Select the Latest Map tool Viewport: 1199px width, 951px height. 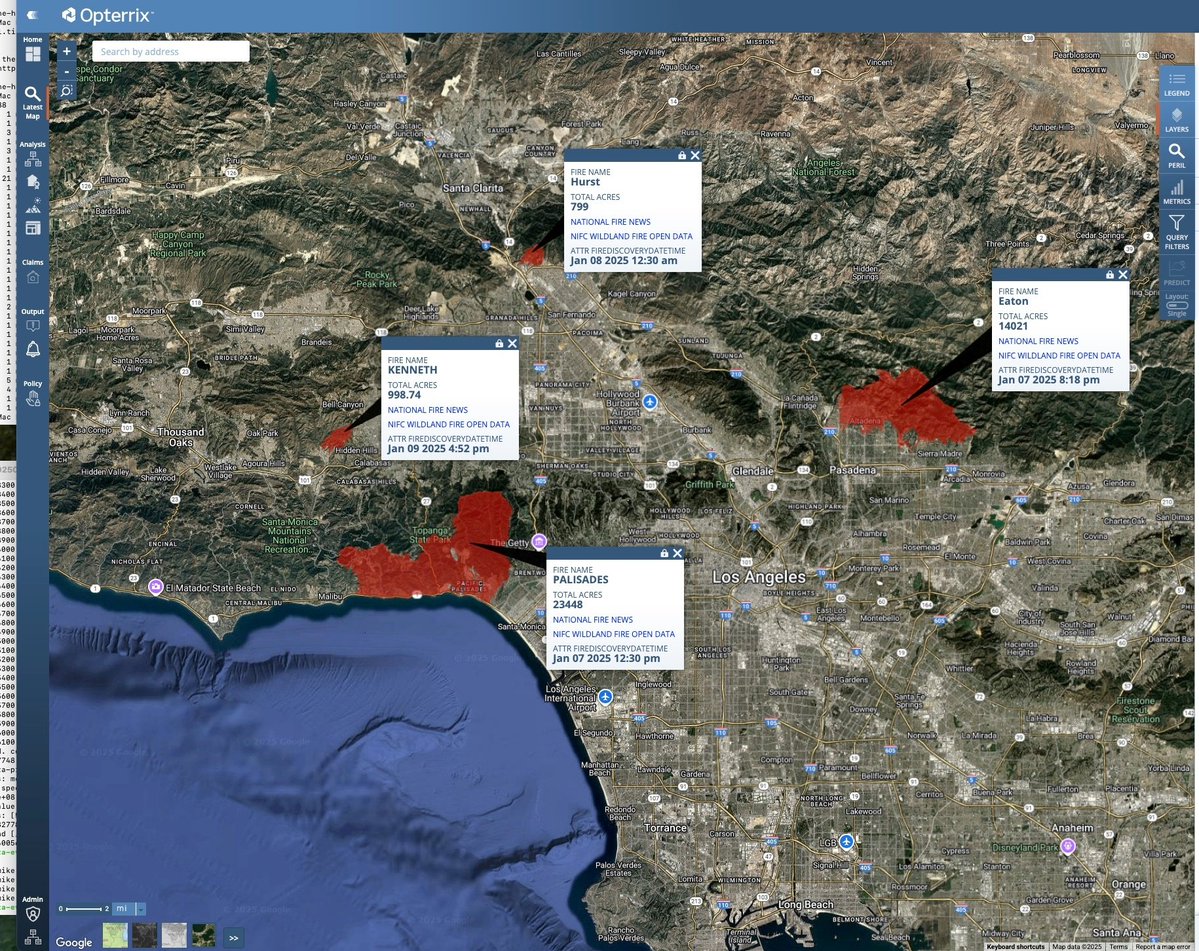click(x=32, y=98)
